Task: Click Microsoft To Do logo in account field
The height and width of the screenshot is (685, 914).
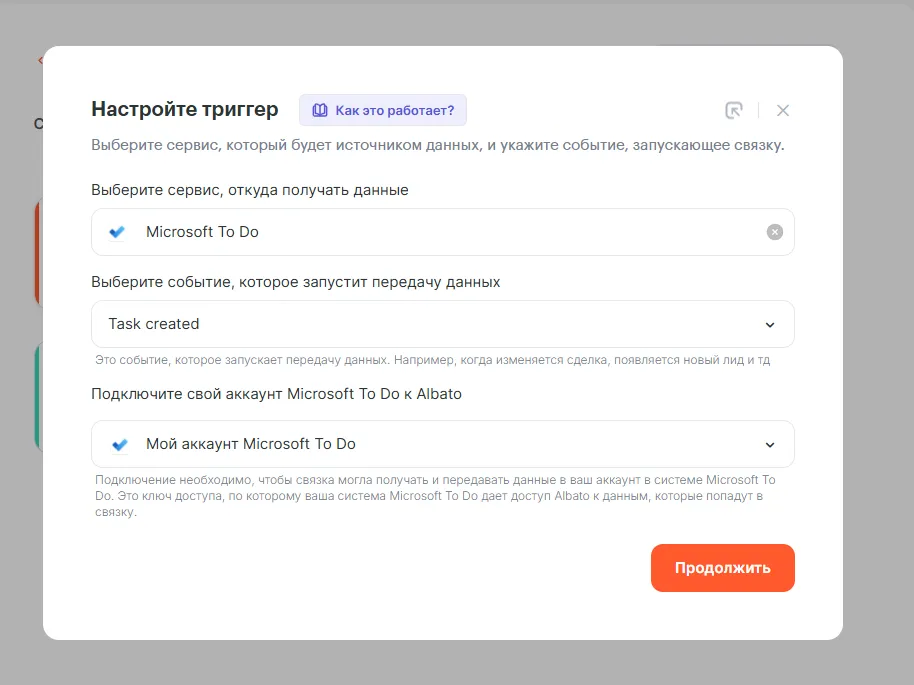Action: point(118,444)
